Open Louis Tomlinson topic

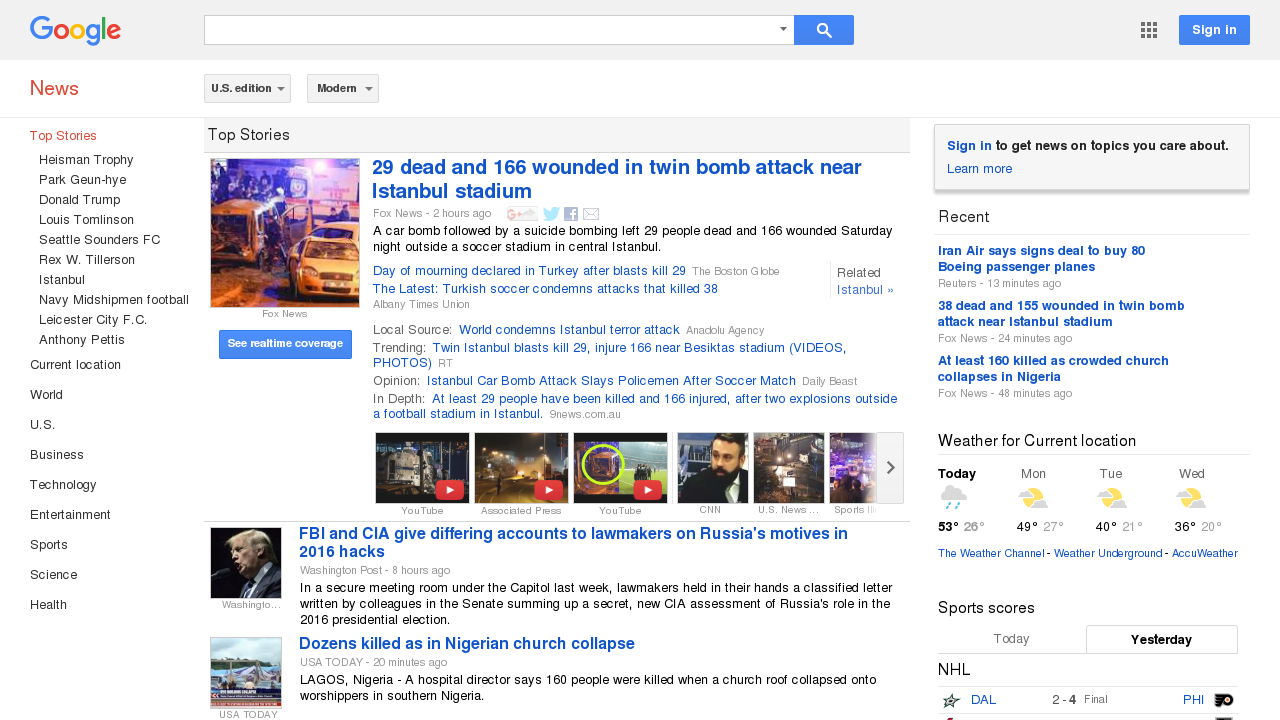[86, 220]
